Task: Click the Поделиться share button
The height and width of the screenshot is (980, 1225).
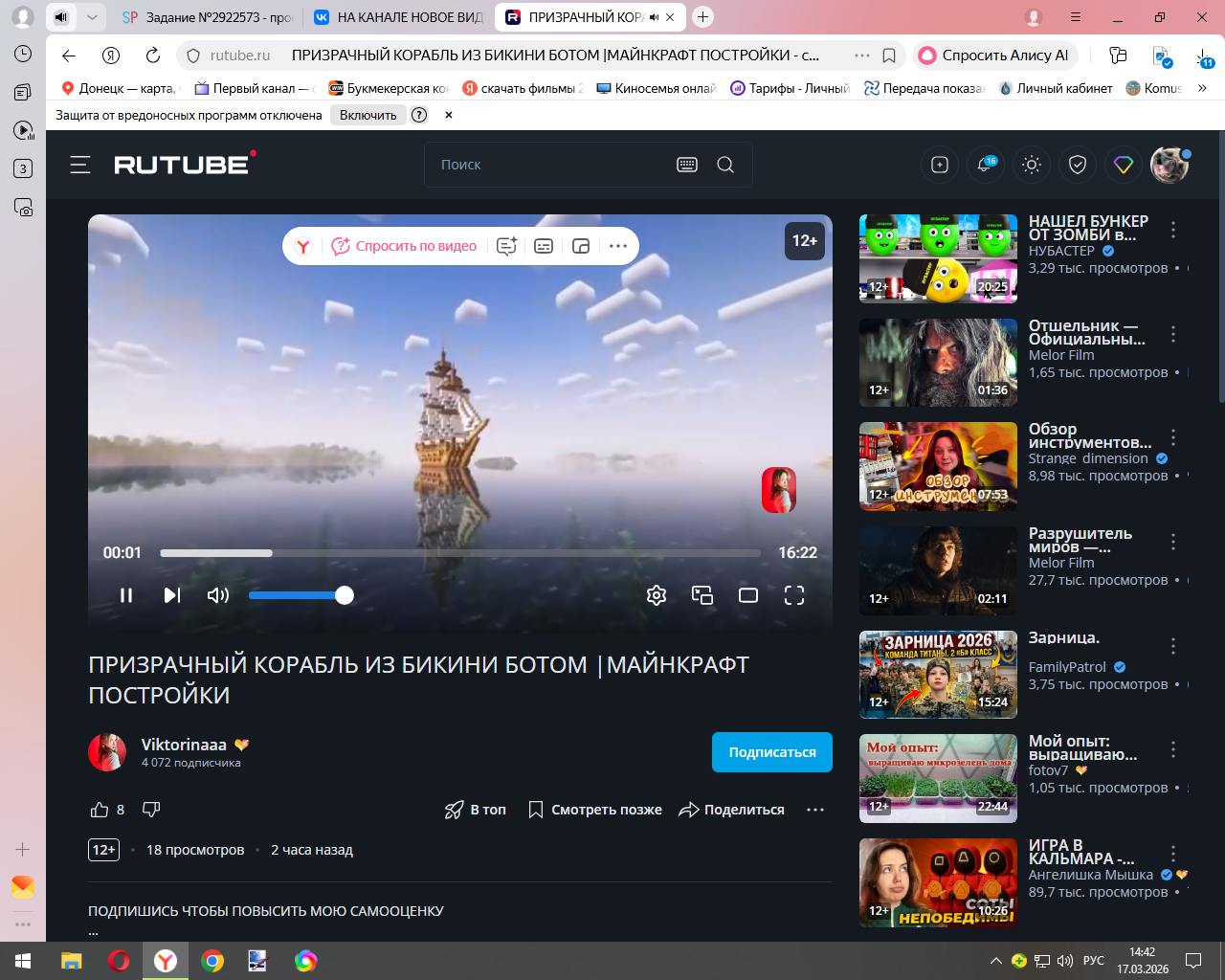Action: (731, 810)
